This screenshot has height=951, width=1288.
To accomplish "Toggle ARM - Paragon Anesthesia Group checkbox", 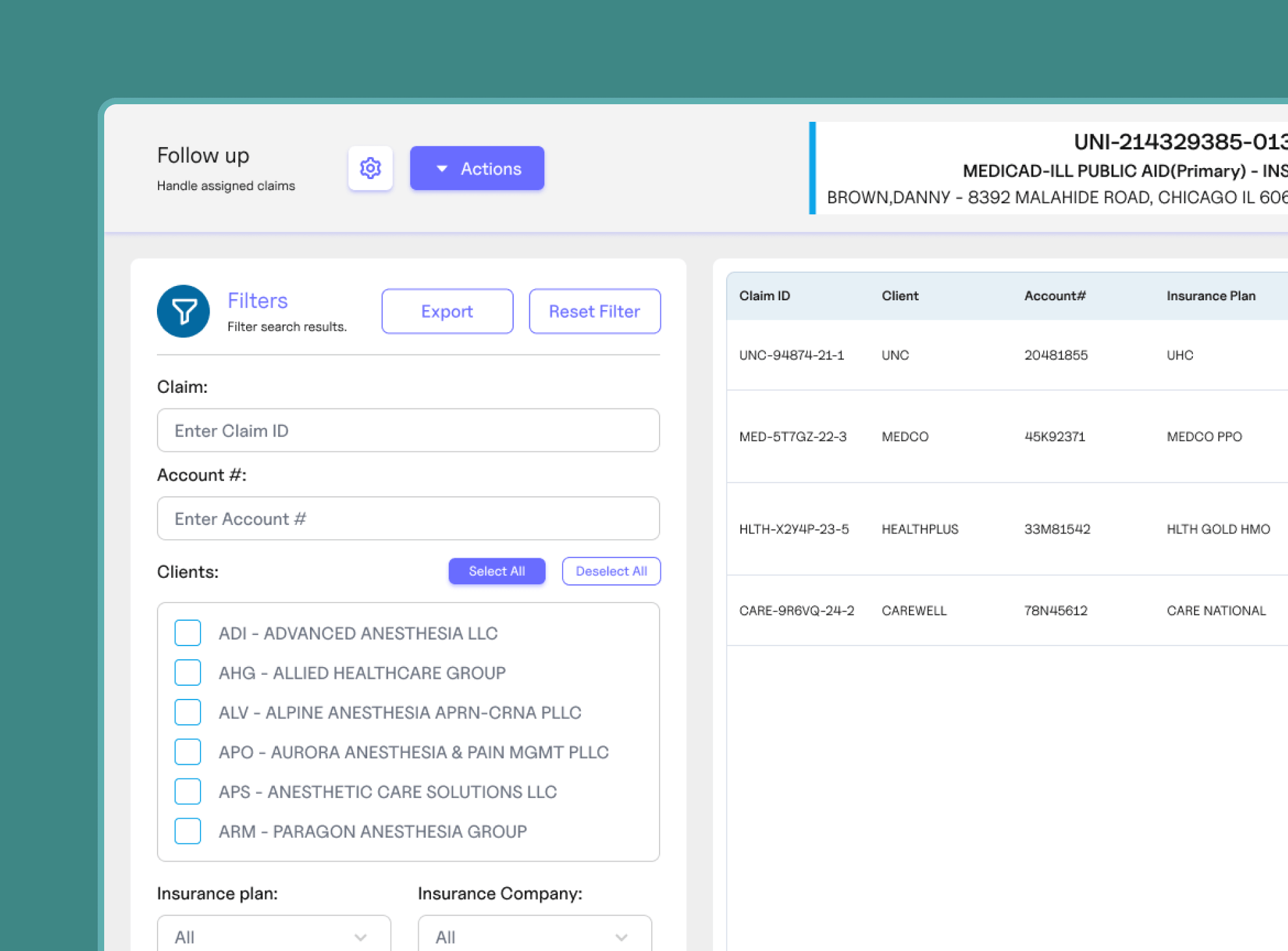I will (188, 832).
